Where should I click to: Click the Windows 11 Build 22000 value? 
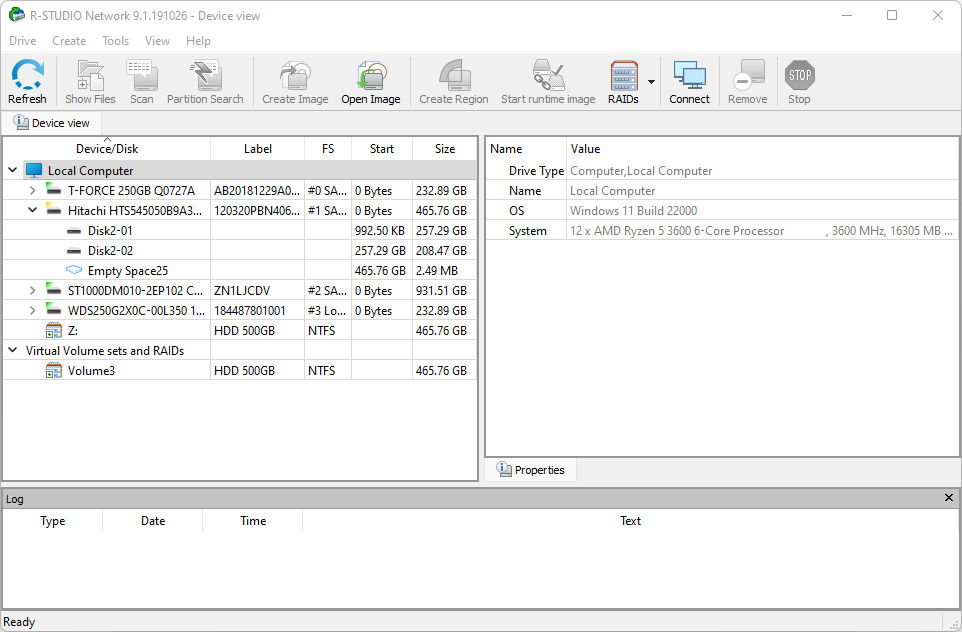click(x=633, y=210)
